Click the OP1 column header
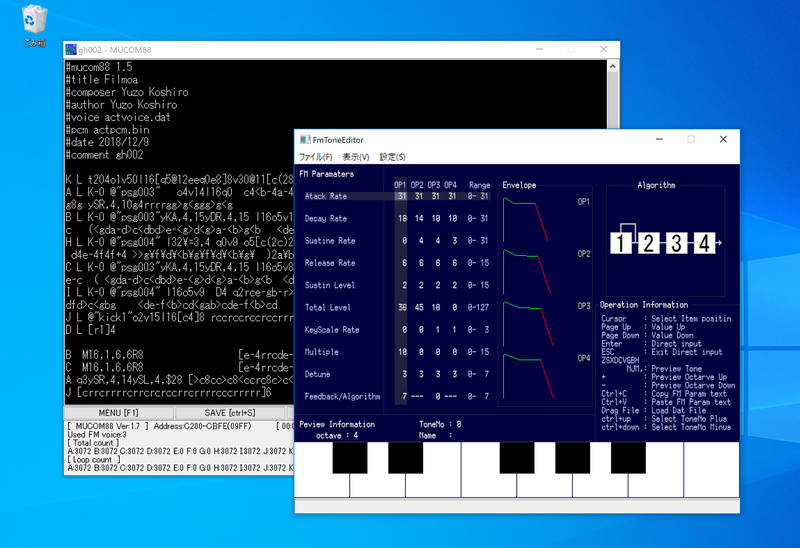The height and width of the screenshot is (548, 800). coord(400,185)
